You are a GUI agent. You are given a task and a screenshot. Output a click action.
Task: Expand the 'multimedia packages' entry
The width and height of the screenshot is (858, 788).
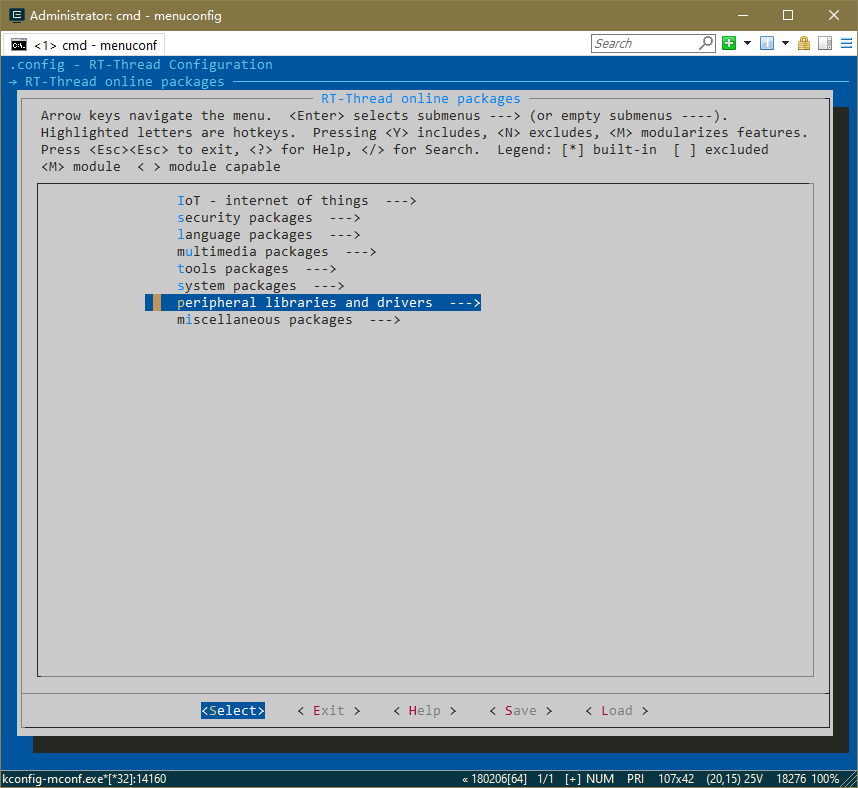coord(276,252)
